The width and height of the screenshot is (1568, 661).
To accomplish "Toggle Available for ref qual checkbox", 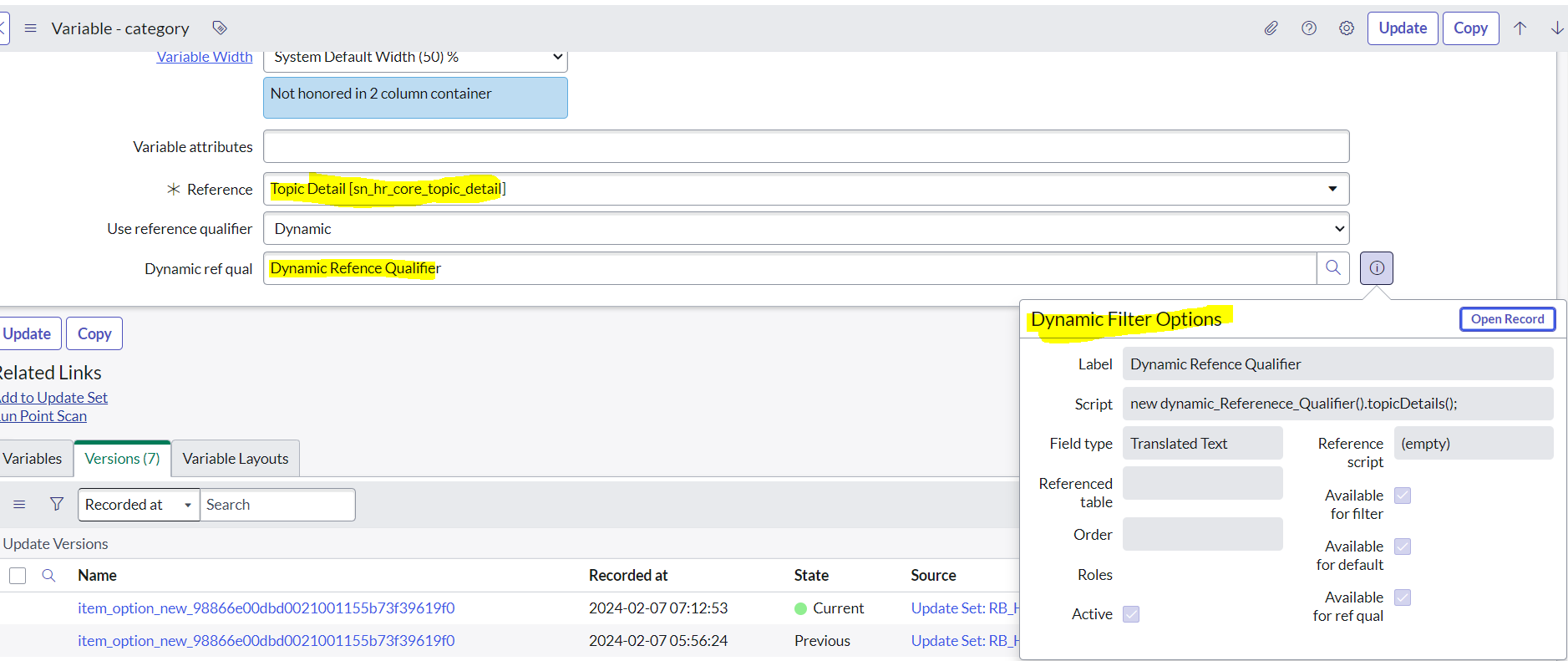I will point(1403,597).
